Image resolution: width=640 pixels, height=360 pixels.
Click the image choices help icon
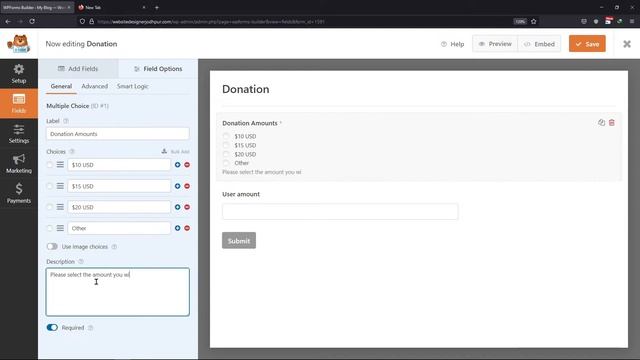coord(114,247)
